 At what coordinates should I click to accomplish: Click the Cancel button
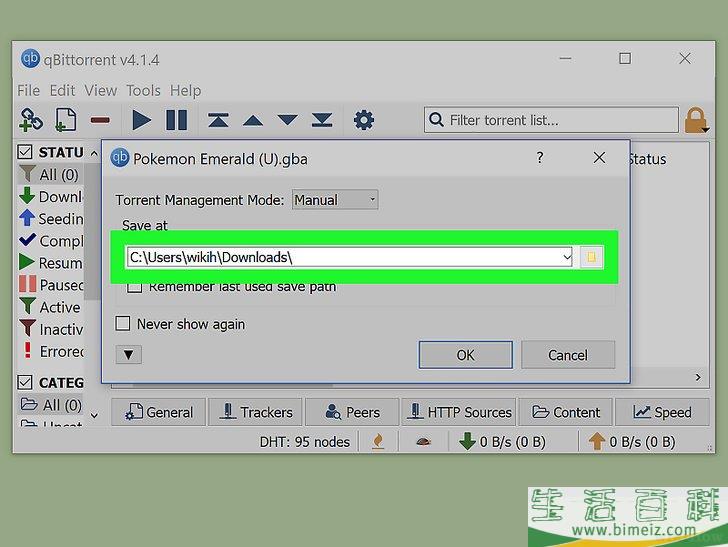(568, 354)
